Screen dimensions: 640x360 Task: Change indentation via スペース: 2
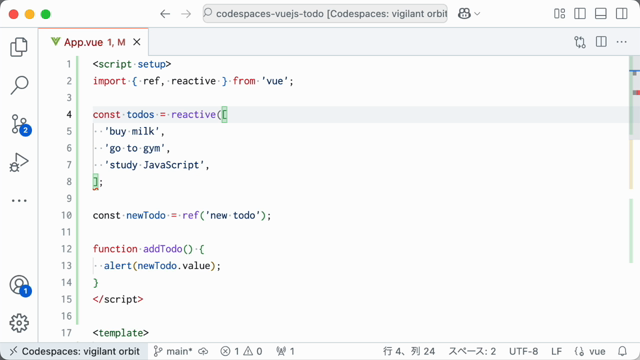tap(472, 351)
